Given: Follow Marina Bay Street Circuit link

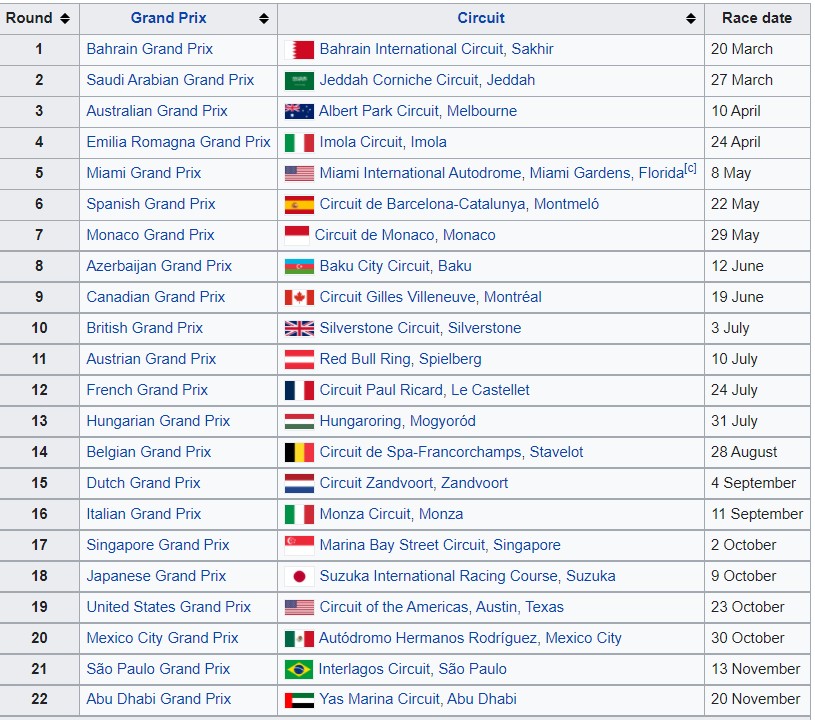Looking at the screenshot, I should (402, 545).
